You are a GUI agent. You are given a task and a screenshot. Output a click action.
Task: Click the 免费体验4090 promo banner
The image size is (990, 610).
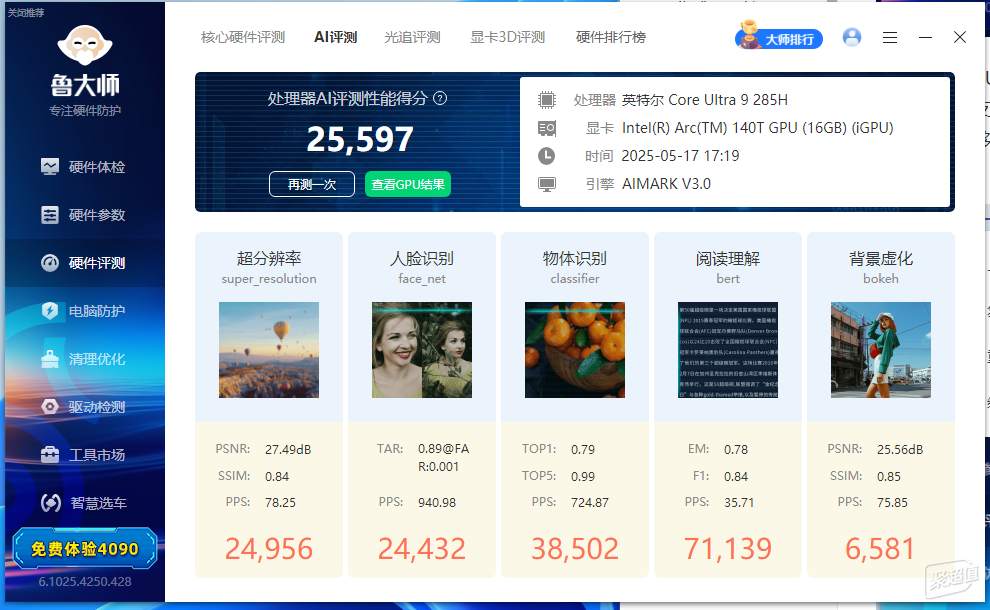tap(85, 549)
